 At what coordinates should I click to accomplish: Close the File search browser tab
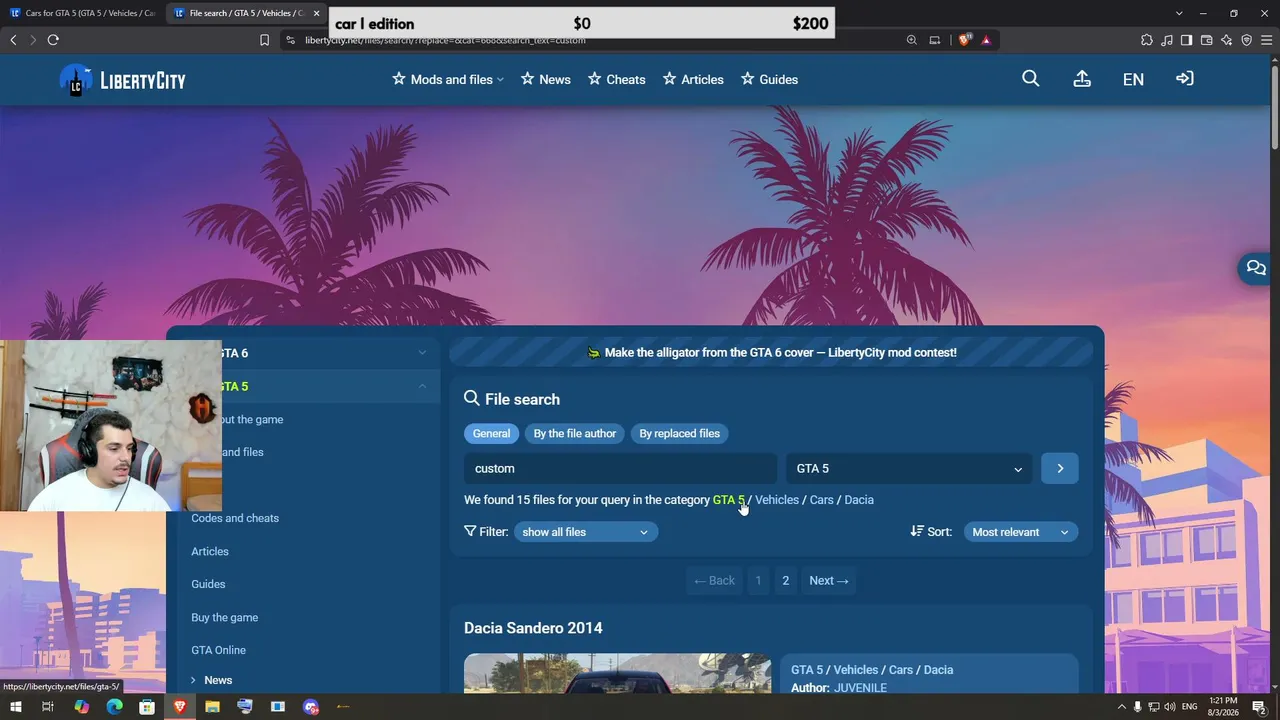316,13
